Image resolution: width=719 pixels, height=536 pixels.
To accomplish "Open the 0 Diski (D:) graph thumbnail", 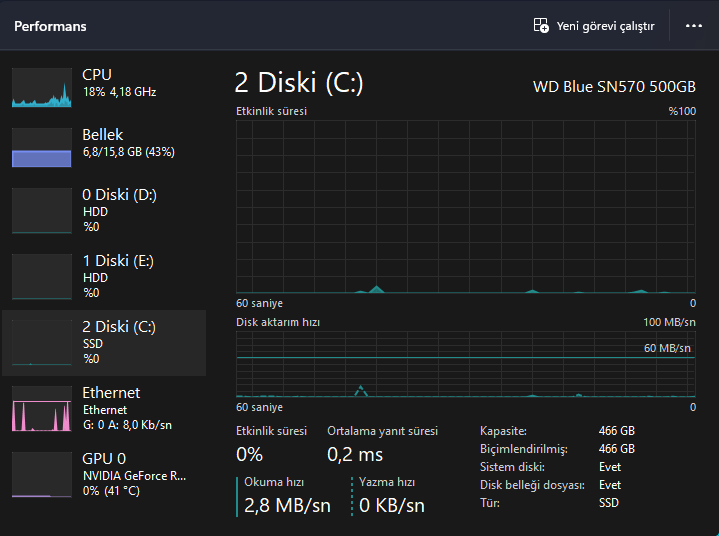I will point(42,210).
